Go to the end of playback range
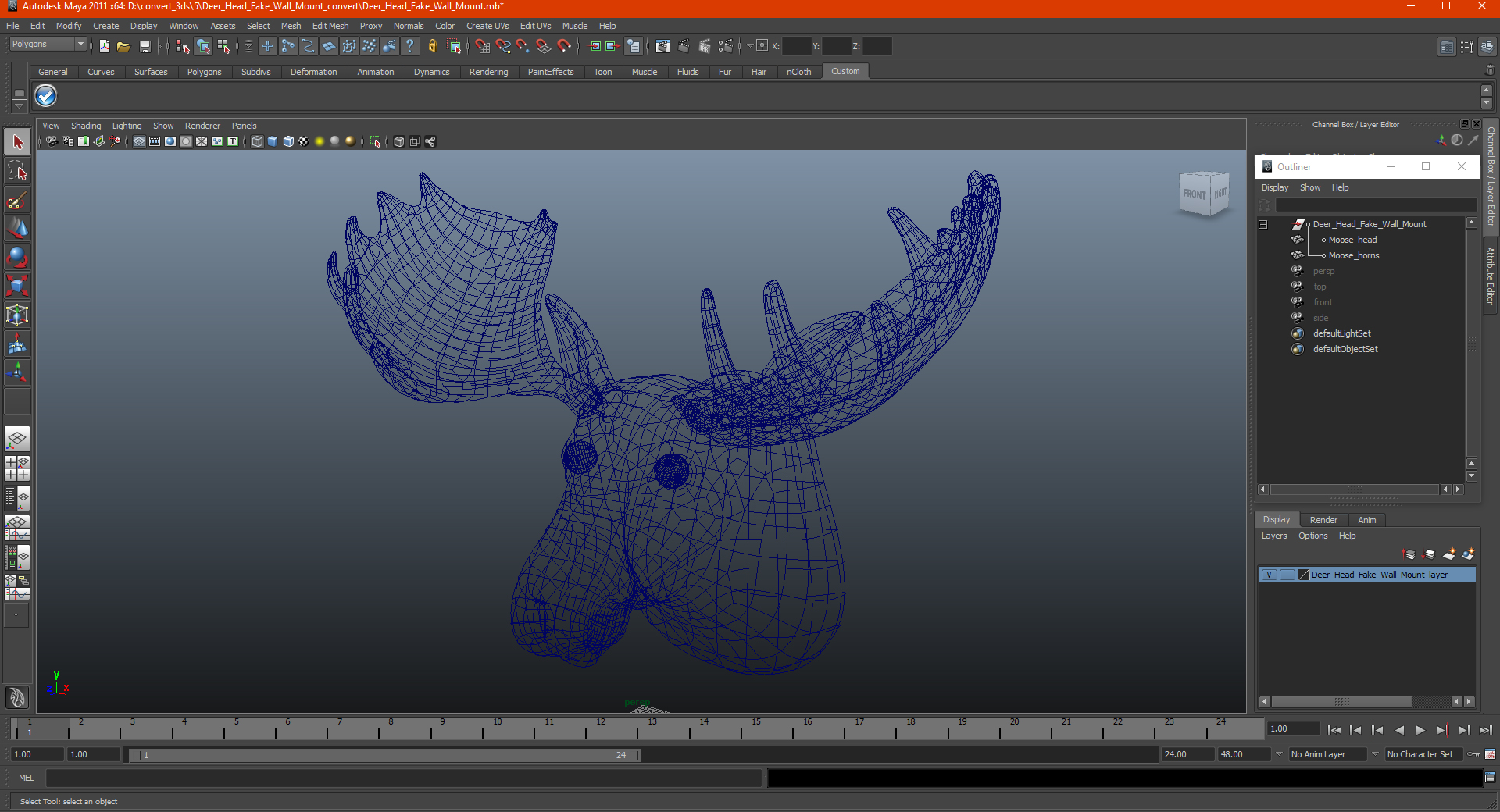 point(1485,730)
